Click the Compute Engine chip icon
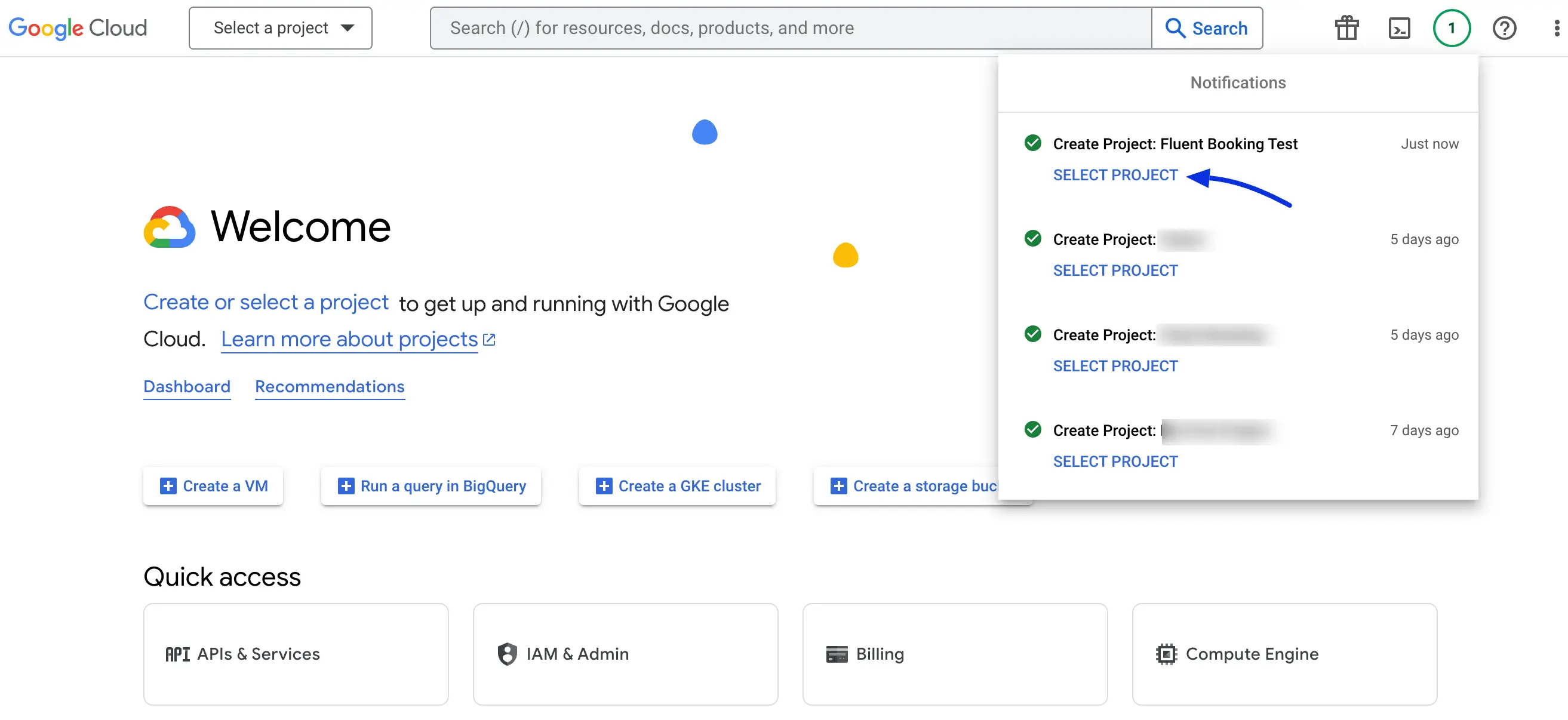This screenshot has width=1568, height=720. tap(1166, 654)
